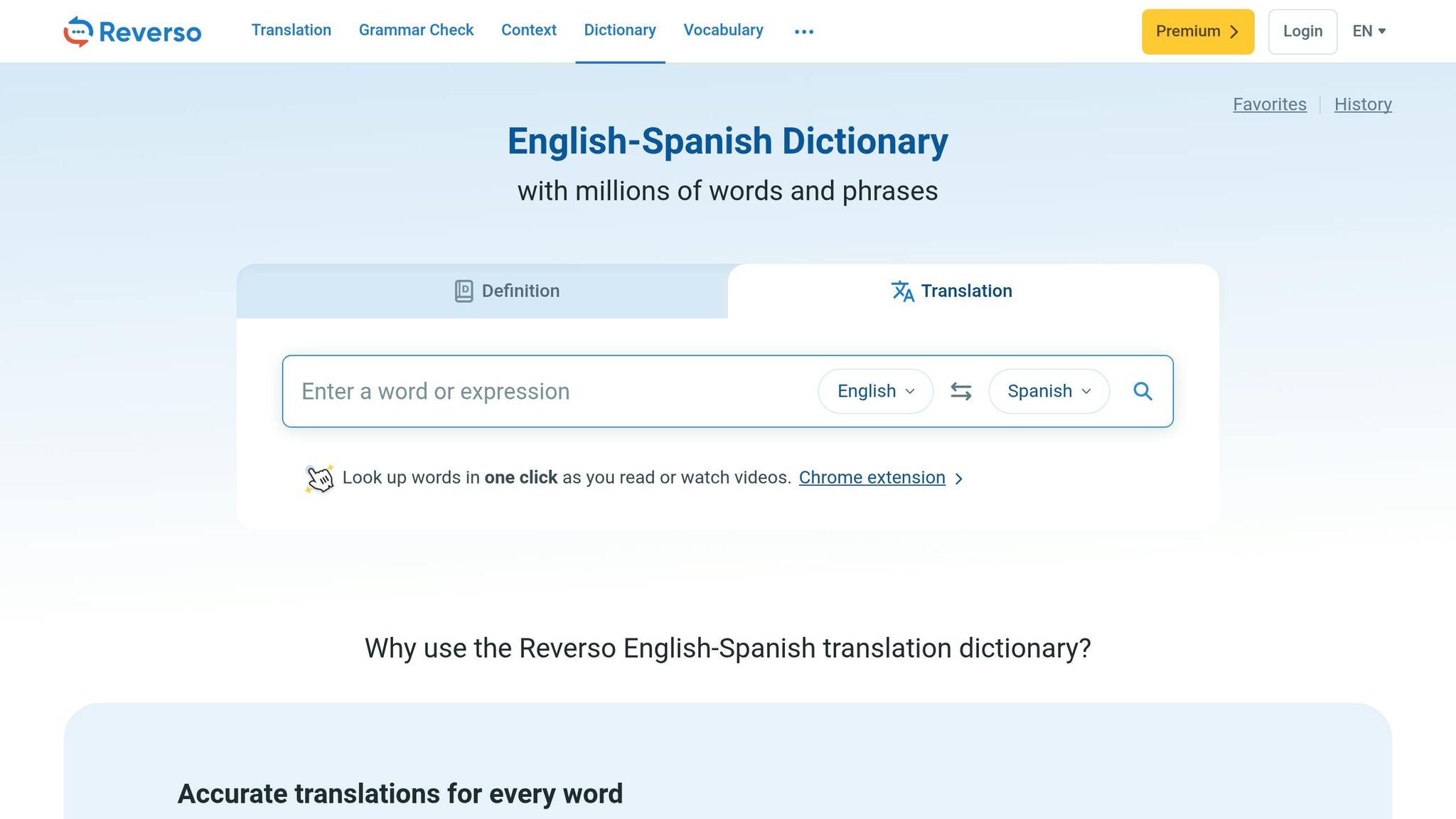Go to Context in the top menu
The image size is (1456, 819).
tap(528, 30)
